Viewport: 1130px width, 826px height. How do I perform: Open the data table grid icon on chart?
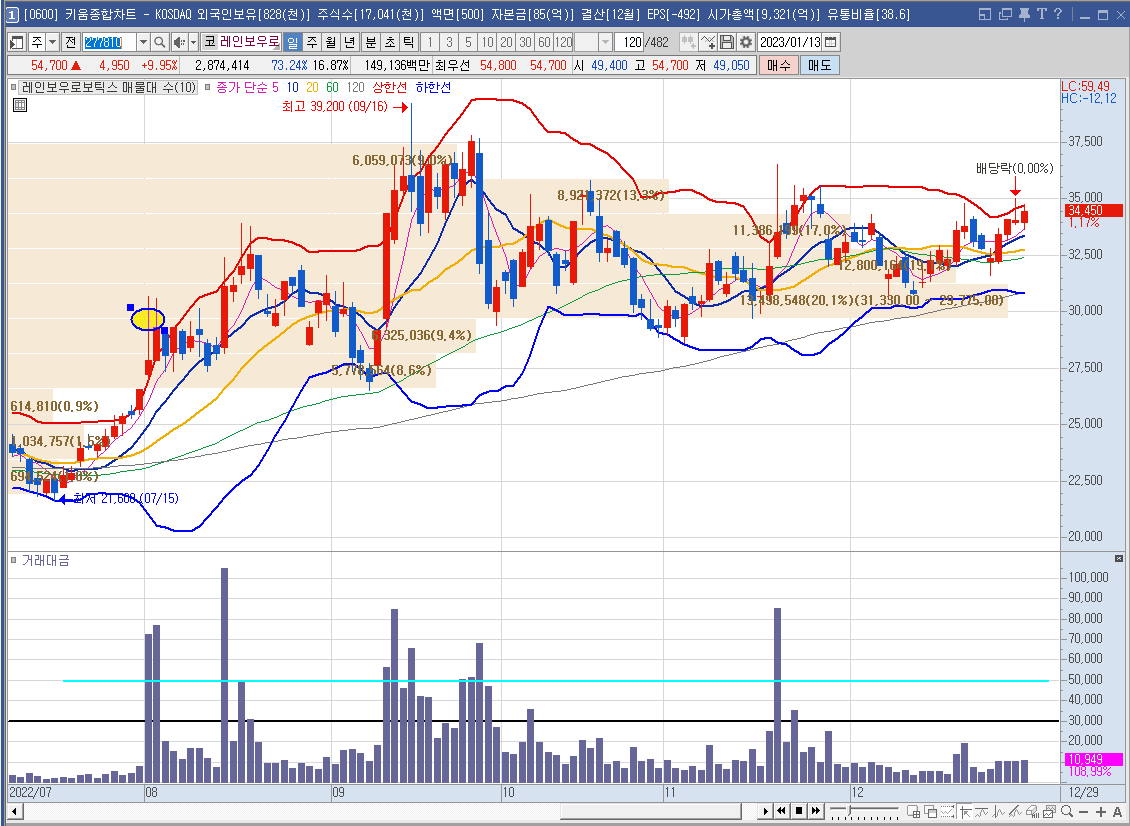coord(20,105)
